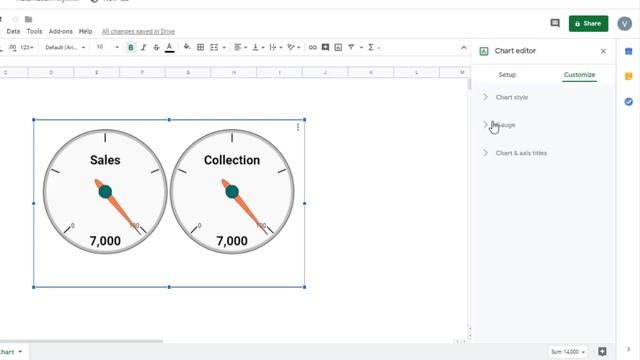Toggle strikethrough formatting

(156, 47)
